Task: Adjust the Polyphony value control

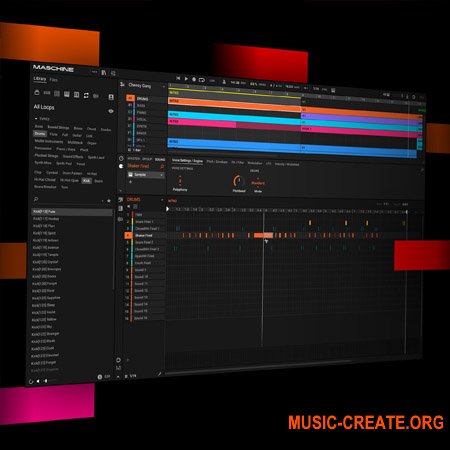Action: (180, 181)
